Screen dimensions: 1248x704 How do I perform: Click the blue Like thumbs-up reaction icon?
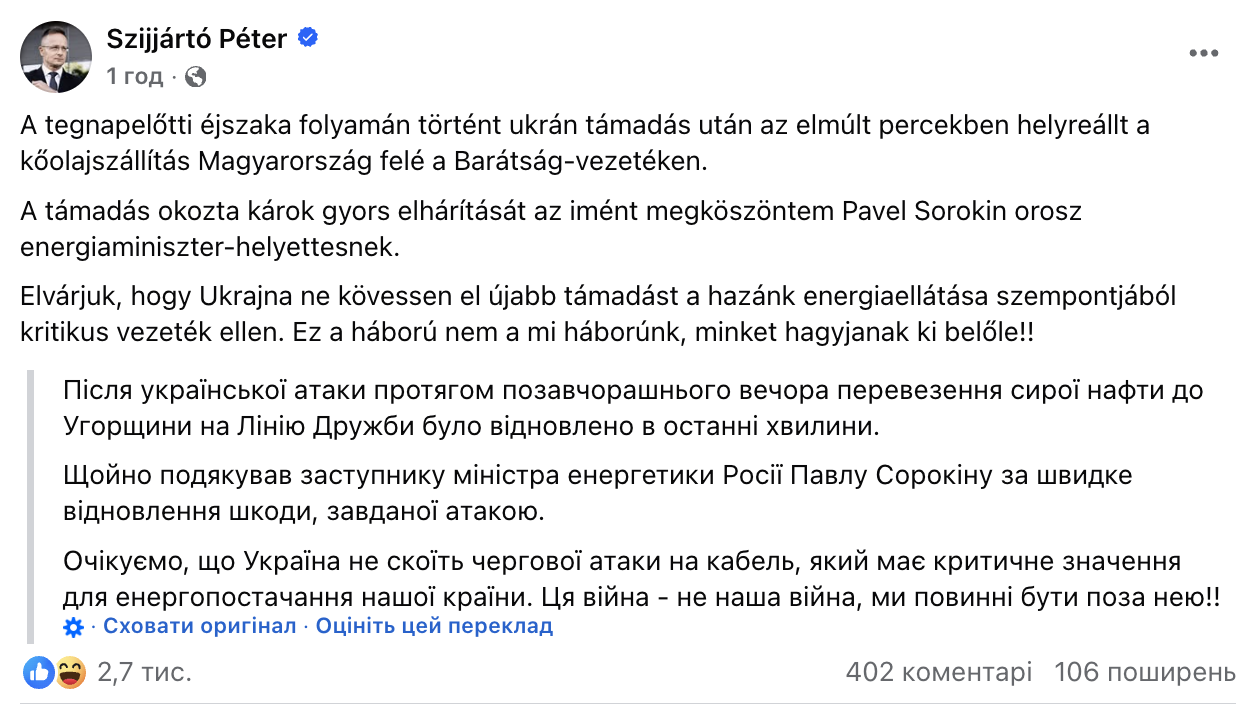38,673
